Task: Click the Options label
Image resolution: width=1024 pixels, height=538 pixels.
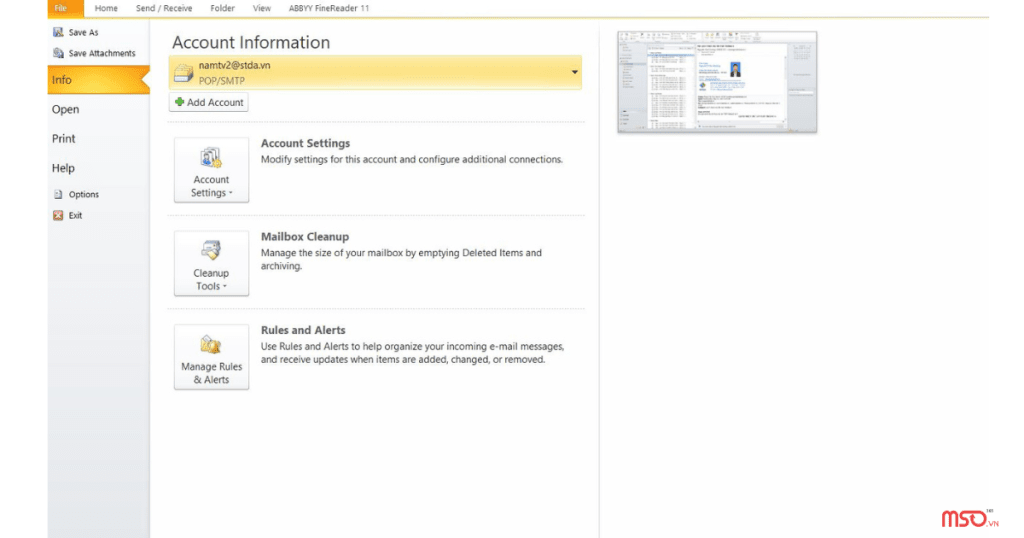Action: coord(84,194)
